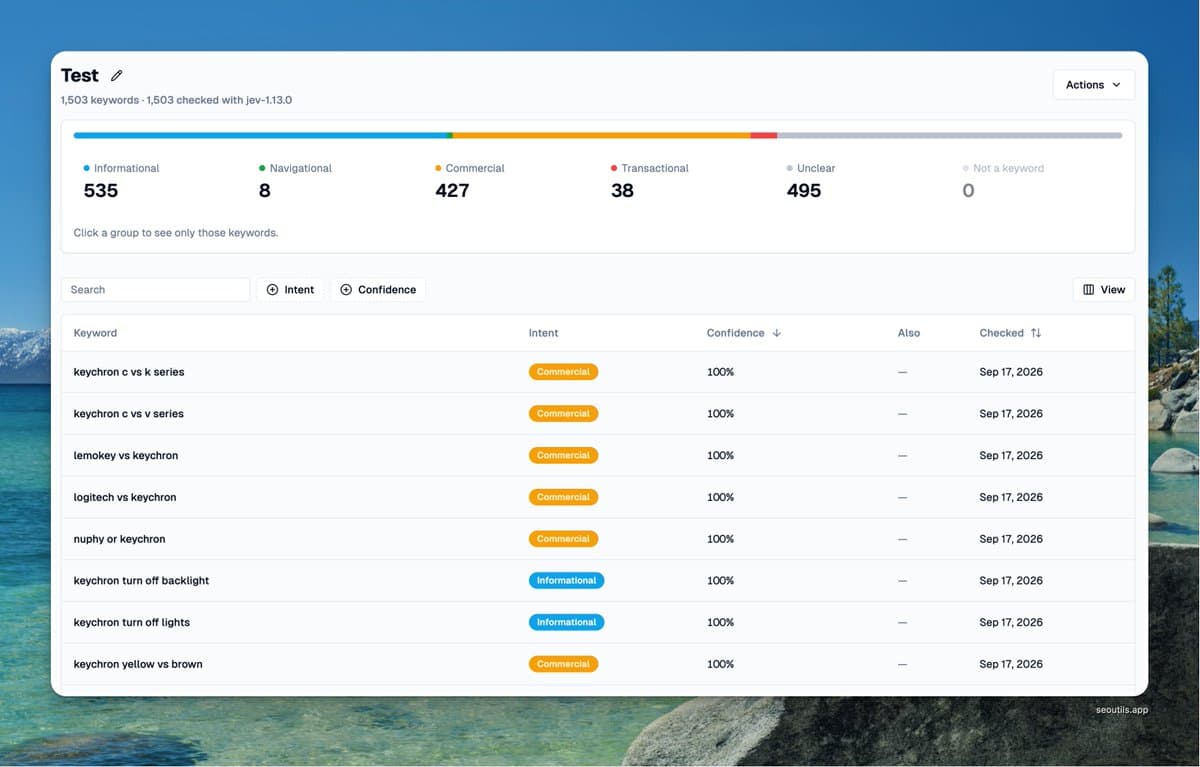The image size is (1200, 767).
Task: Filter by Unclear group
Action: tap(811, 181)
